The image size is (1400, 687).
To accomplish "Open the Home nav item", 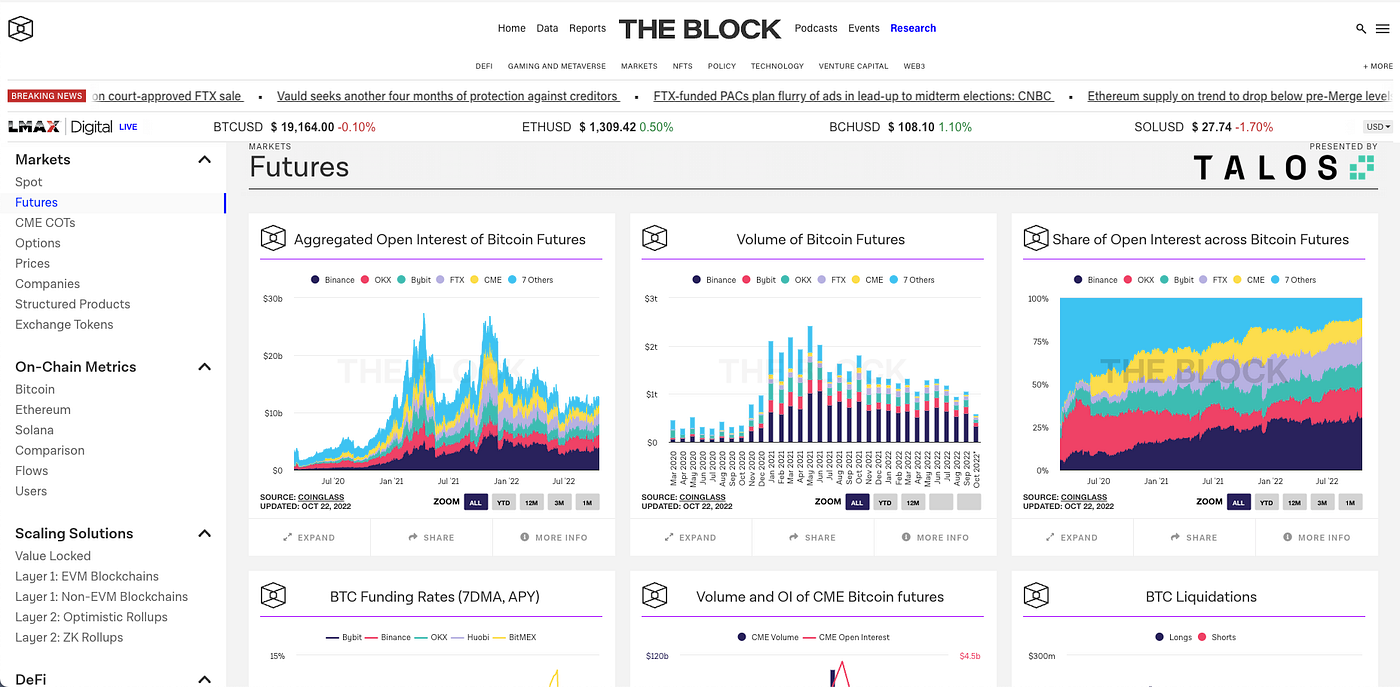I will coord(511,28).
